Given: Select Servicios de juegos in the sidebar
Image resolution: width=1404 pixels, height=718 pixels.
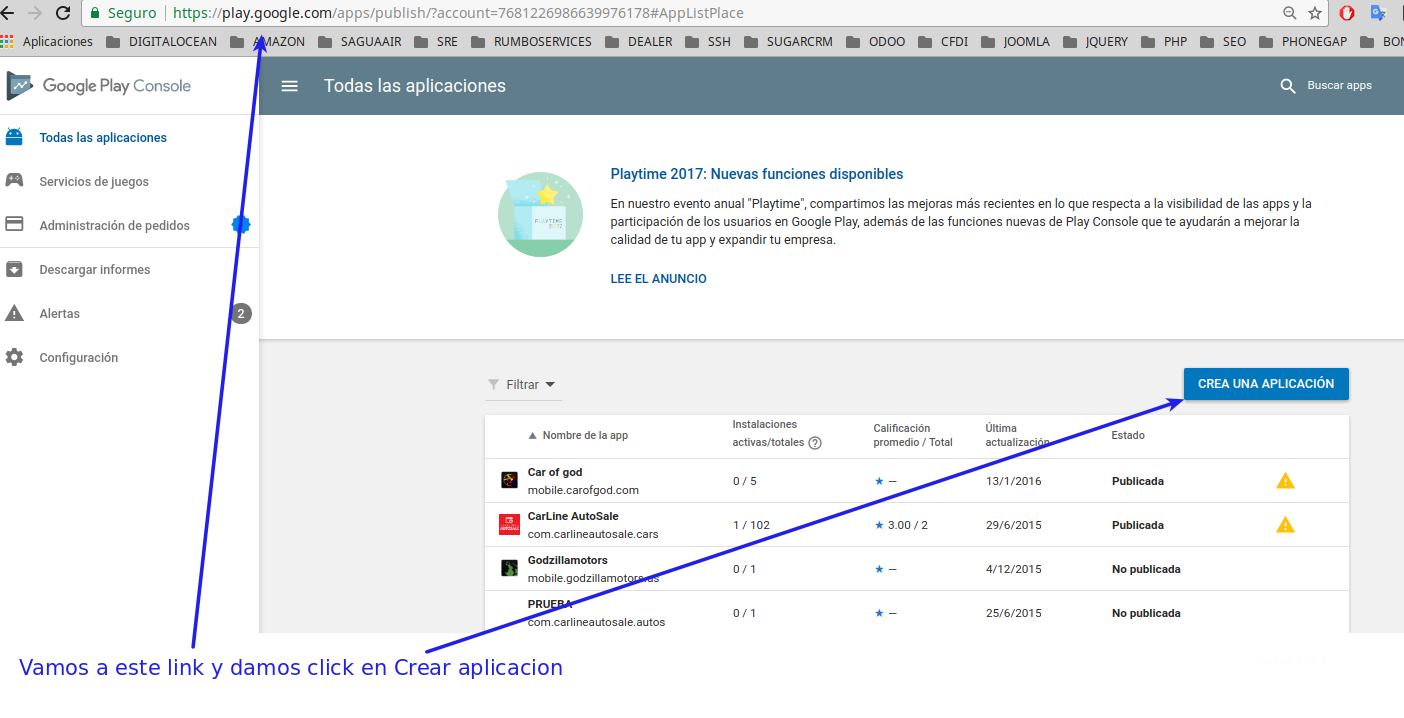Looking at the screenshot, I should point(94,182).
